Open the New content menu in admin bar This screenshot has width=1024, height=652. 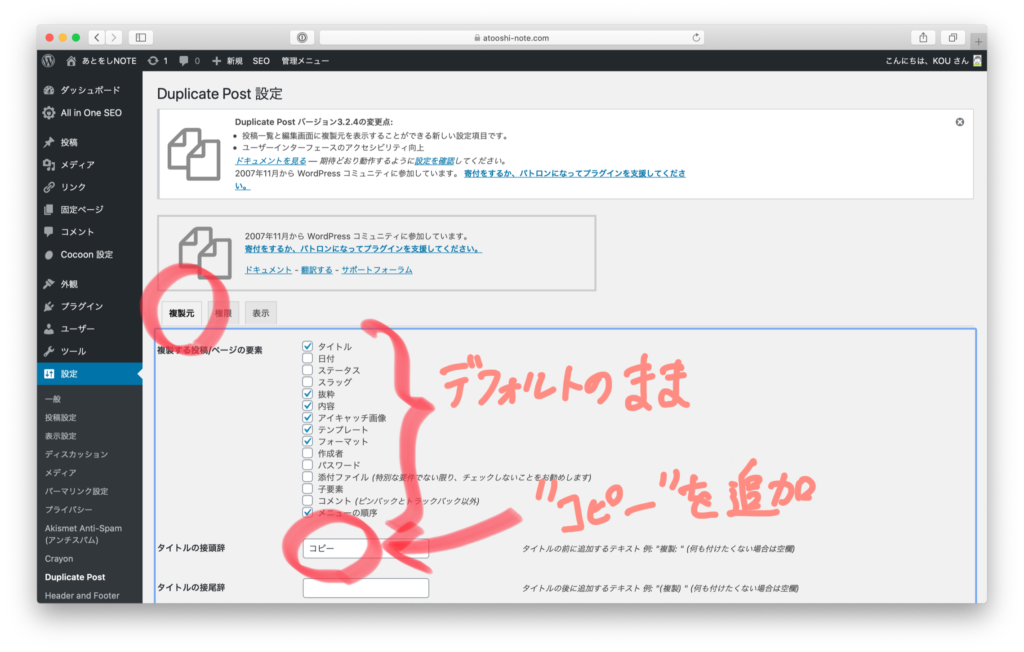pos(227,61)
